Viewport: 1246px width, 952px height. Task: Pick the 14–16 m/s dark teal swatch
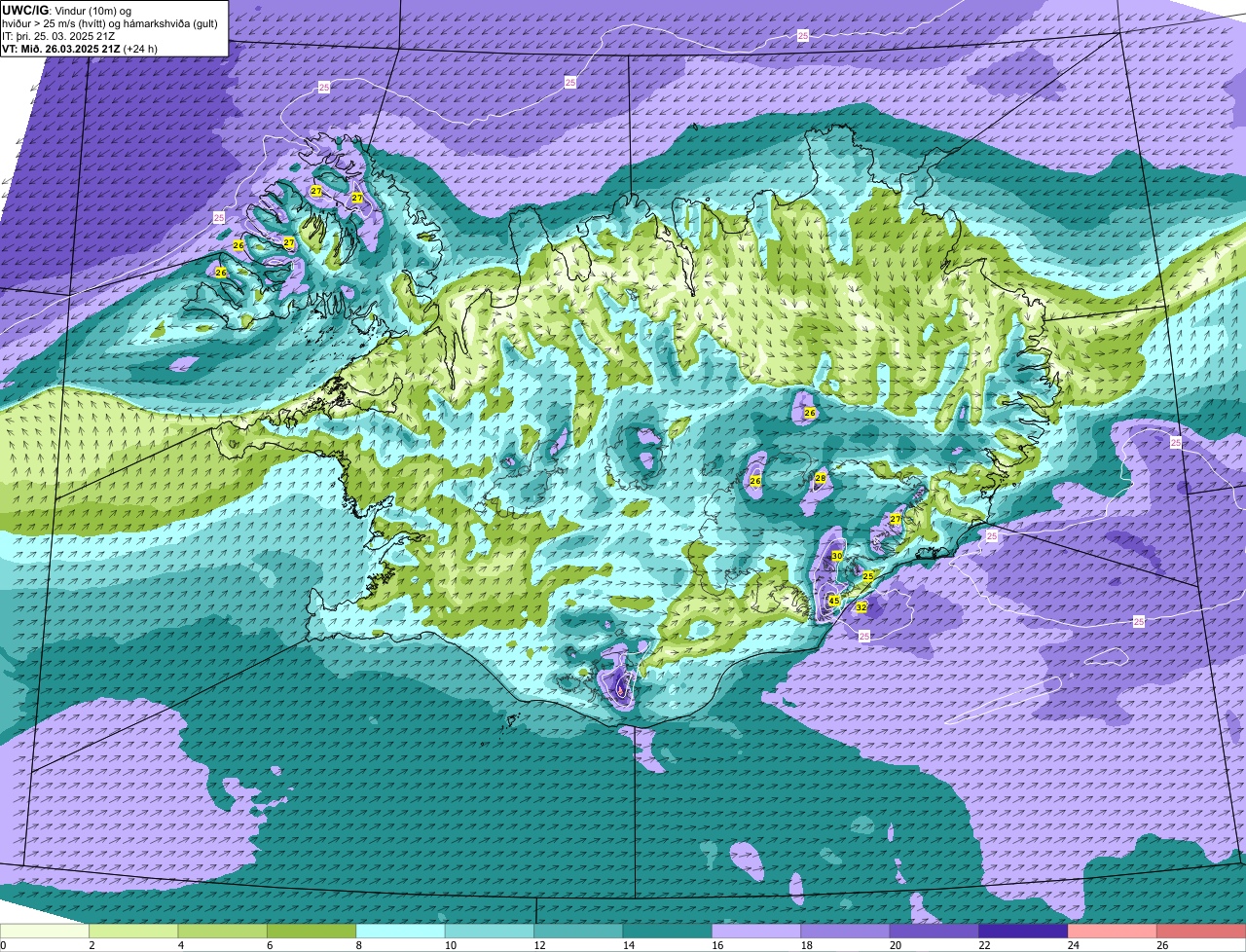[668, 931]
